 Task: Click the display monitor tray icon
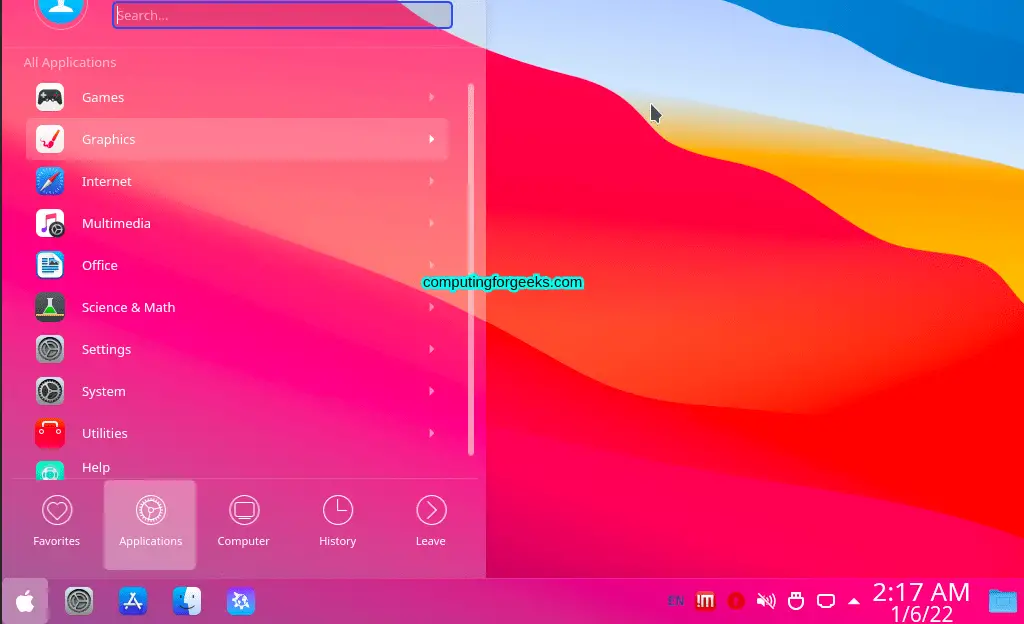click(825, 601)
